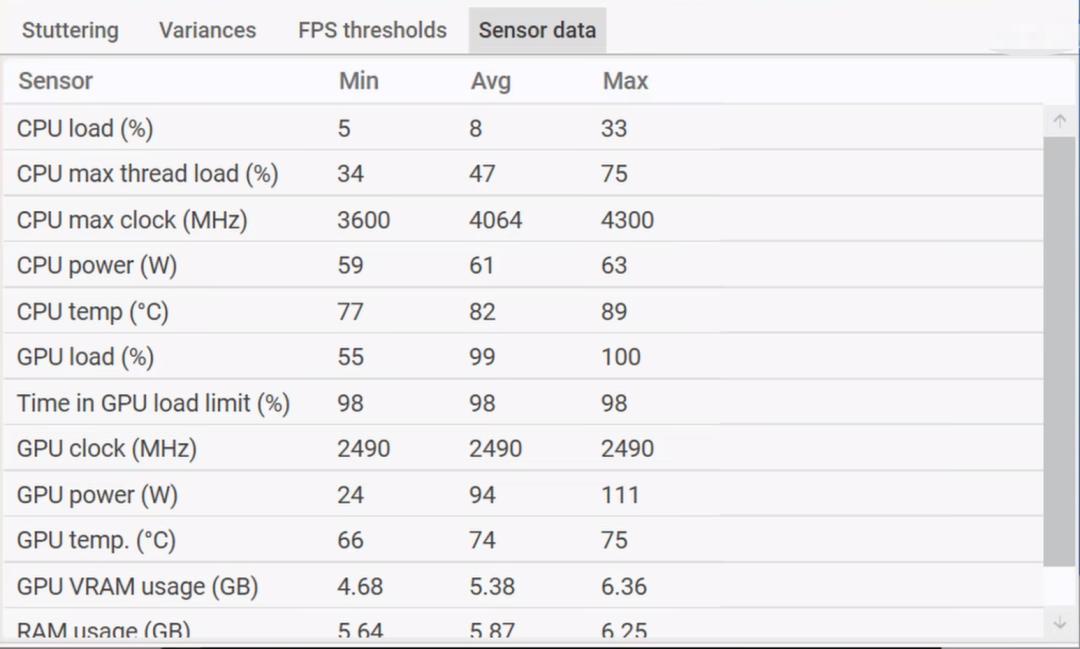This screenshot has width=1080, height=649.
Task: Click the Max column header
Action: (x=625, y=81)
